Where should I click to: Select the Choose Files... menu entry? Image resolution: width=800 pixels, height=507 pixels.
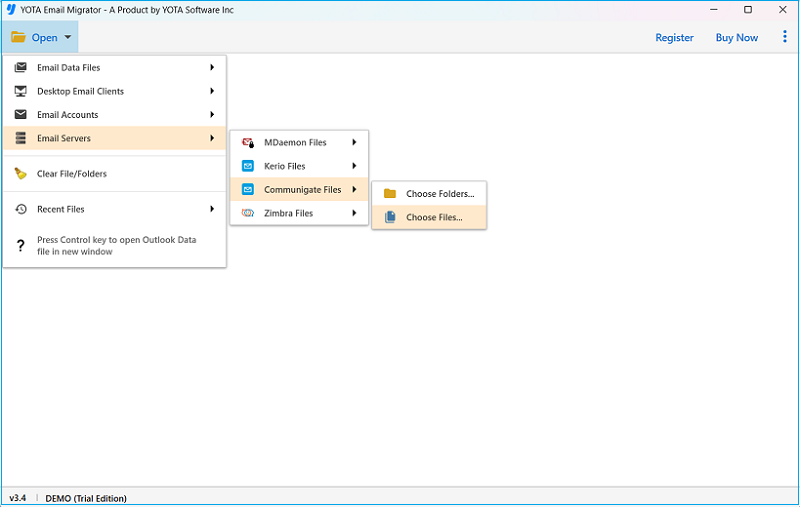pos(434,217)
